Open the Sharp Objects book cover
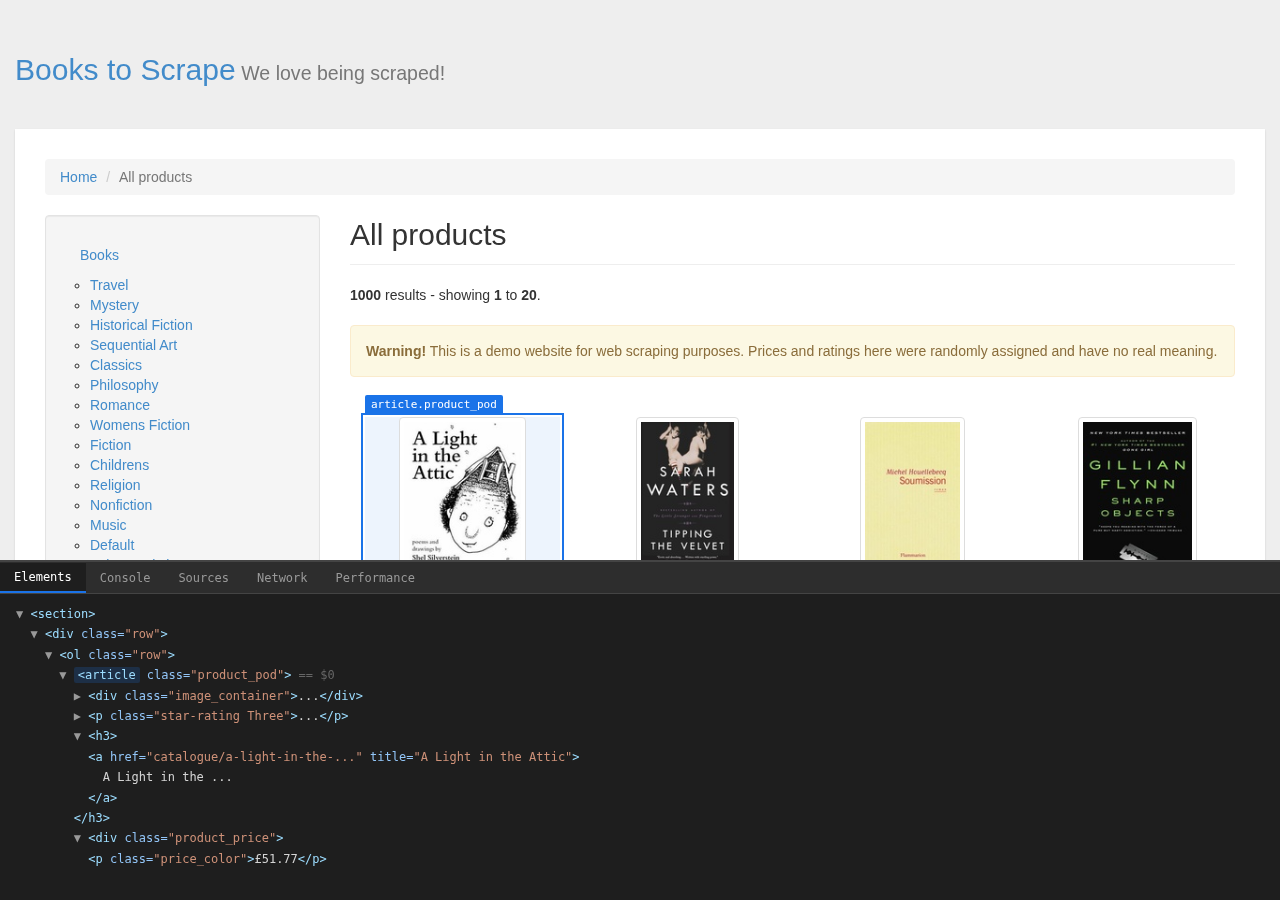The width and height of the screenshot is (1280, 900). coord(1137,490)
